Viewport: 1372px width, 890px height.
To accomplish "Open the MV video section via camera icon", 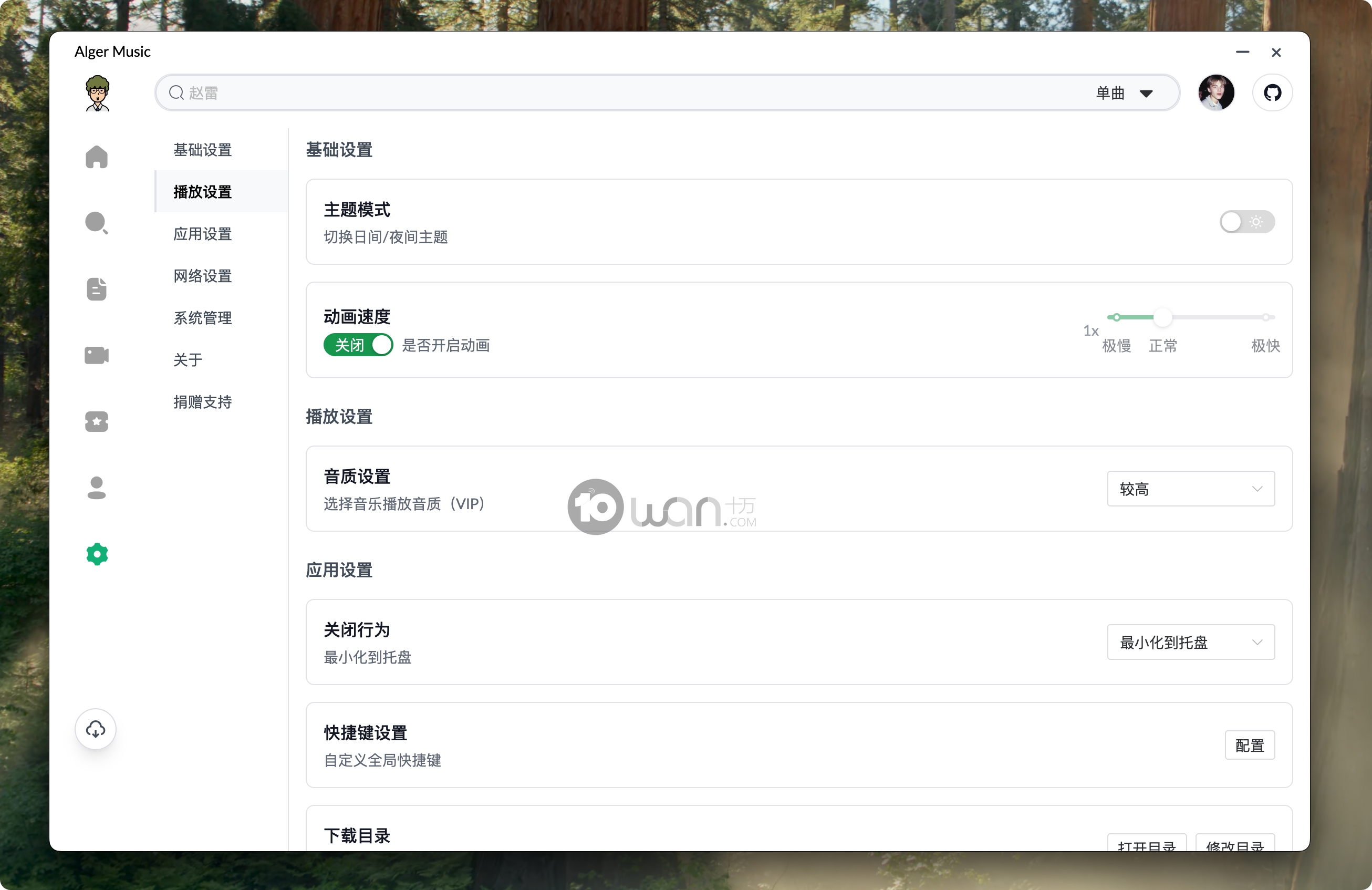I will [96, 355].
